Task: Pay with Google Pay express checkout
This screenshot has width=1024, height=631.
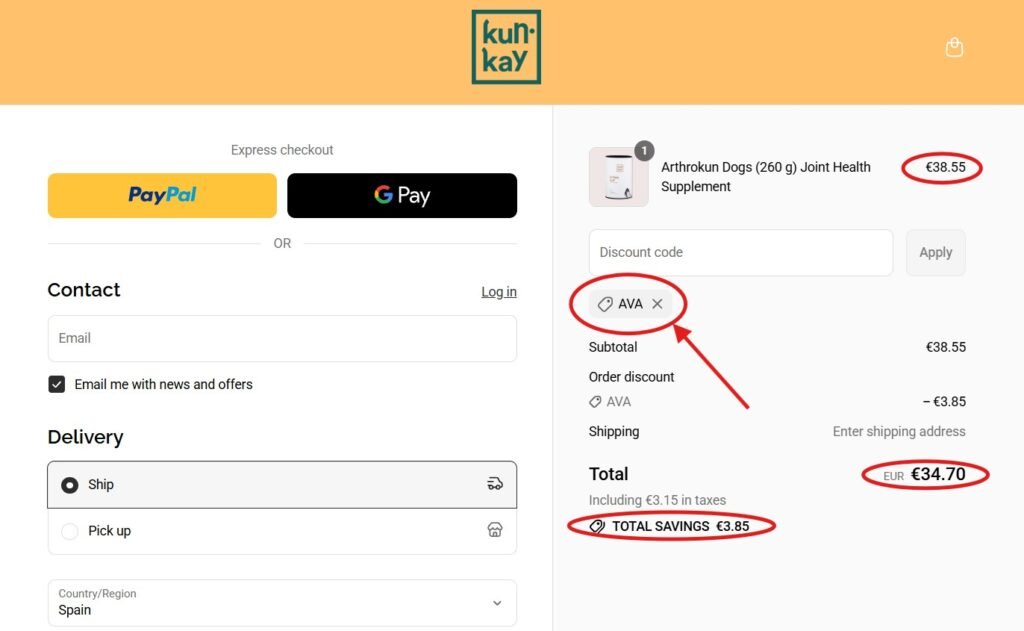Action: pos(402,195)
